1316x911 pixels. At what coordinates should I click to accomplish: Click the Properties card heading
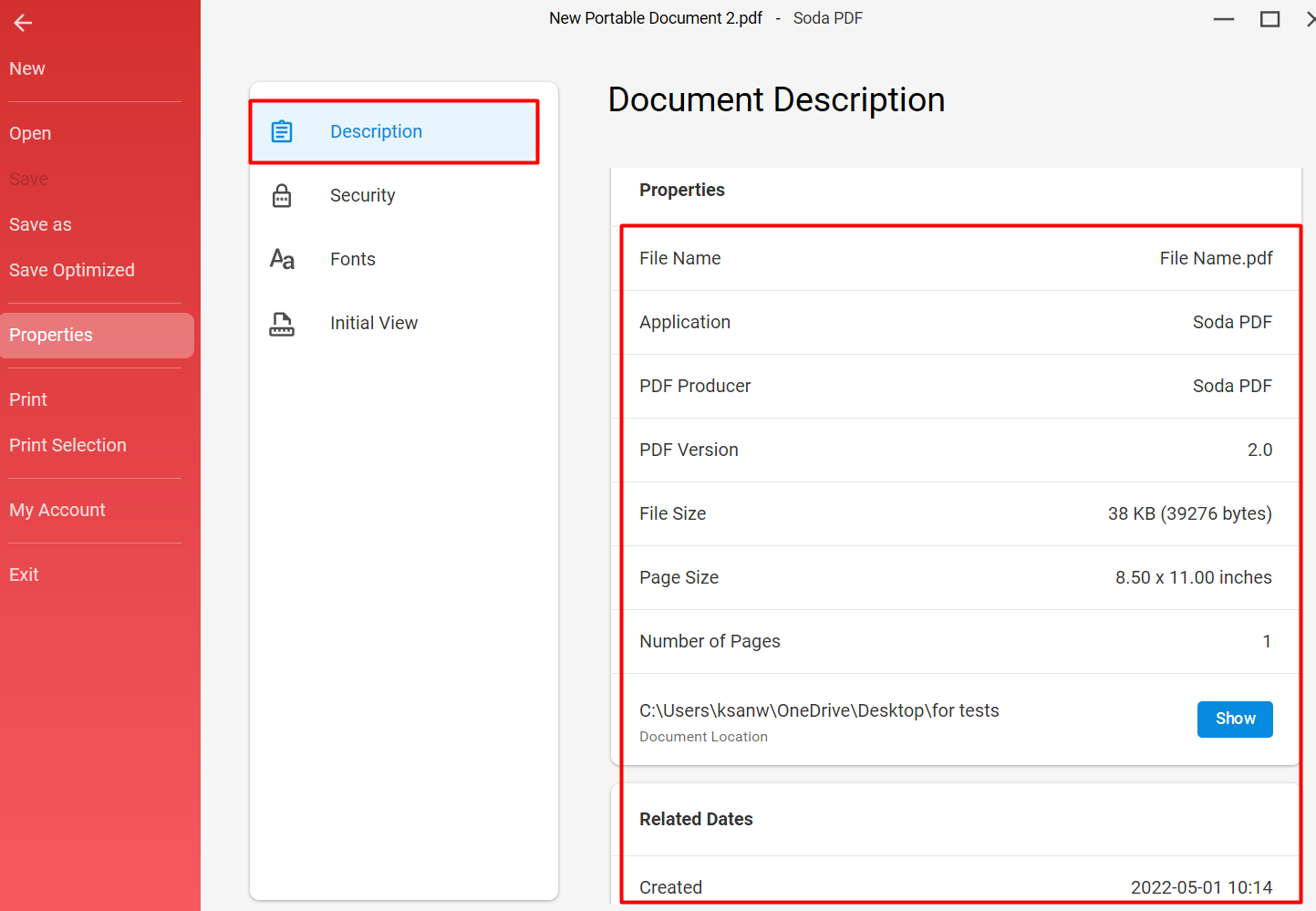pyautogui.click(x=682, y=190)
